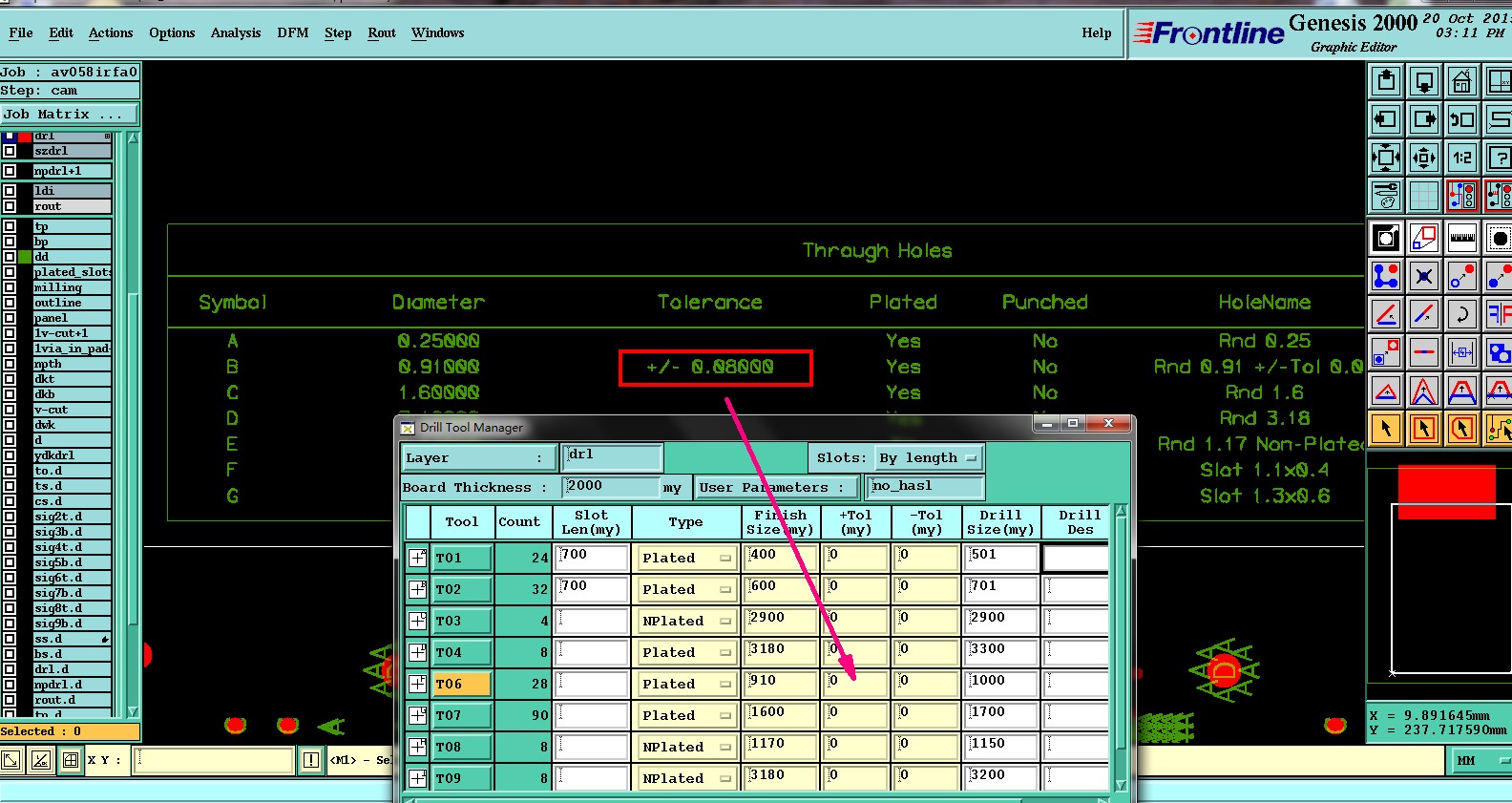1512x803 pixels.
Task: Select the arrow-in-polygon select tool
Action: [1461, 429]
